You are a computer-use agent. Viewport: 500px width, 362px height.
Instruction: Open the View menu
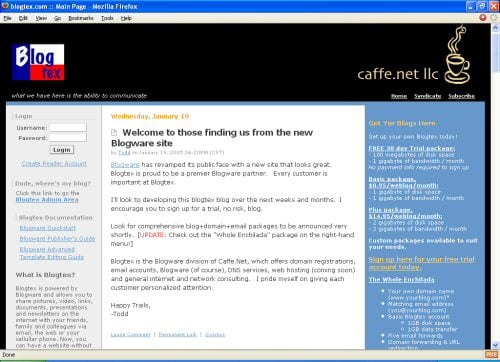[41, 18]
